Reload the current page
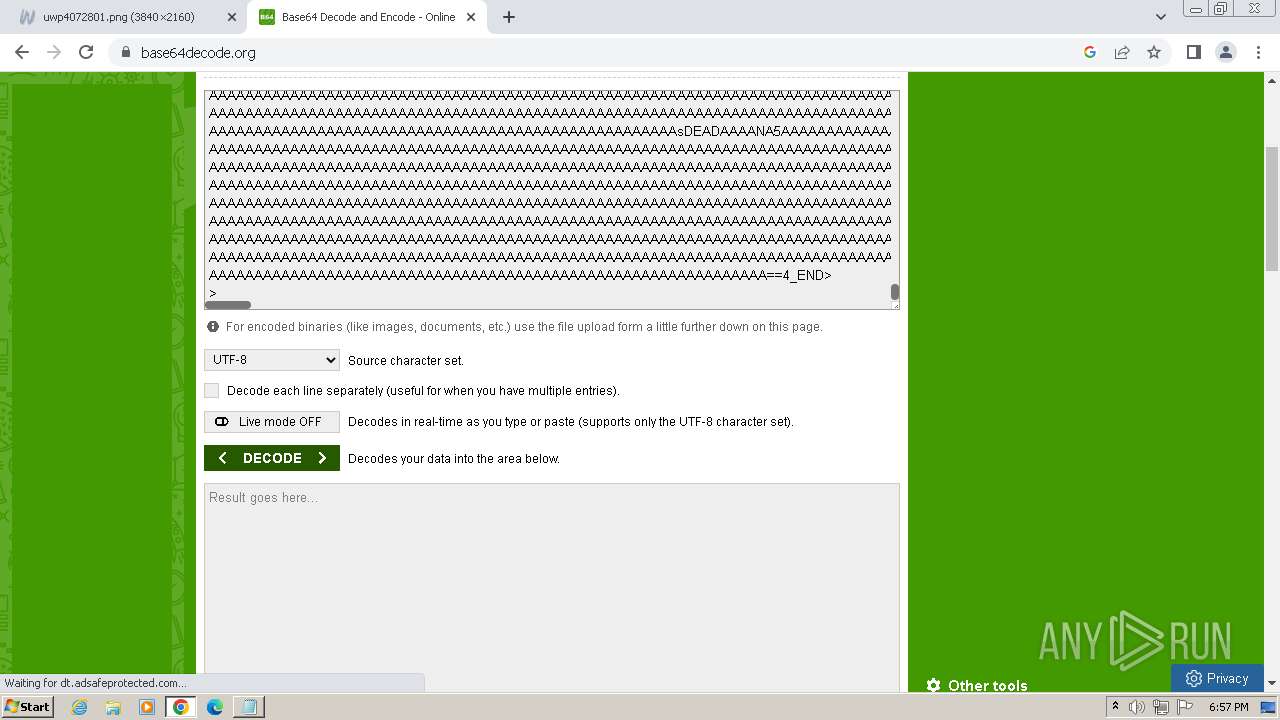Screen dimensions: 1280x720 [x=86, y=52]
